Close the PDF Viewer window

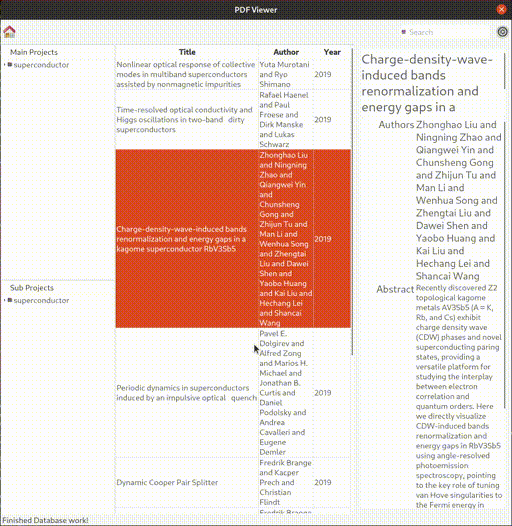pyautogui.click(x=501, y=9)
